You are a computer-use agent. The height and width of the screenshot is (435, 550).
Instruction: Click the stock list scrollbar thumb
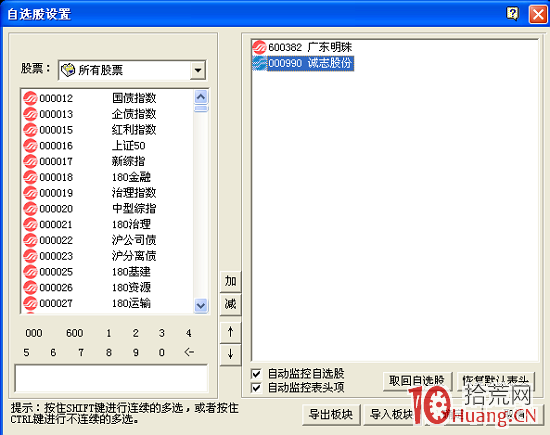click(201, 108)
